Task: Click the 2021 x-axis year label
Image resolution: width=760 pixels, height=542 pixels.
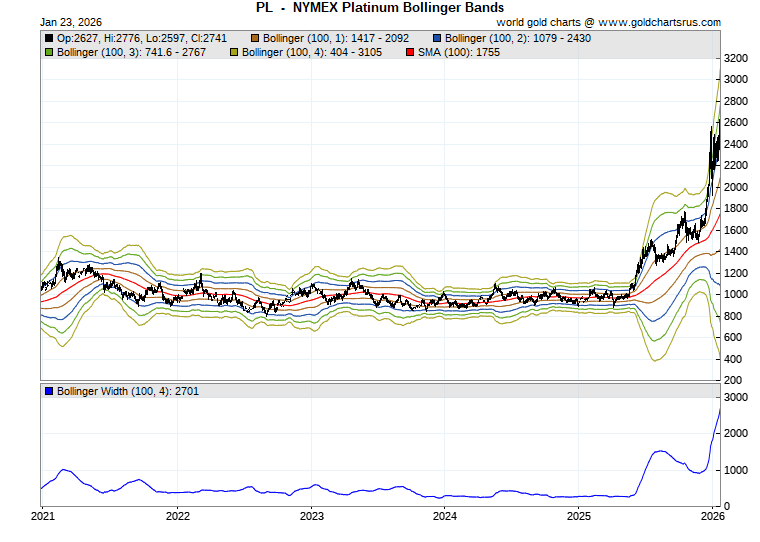Action: 43,517
